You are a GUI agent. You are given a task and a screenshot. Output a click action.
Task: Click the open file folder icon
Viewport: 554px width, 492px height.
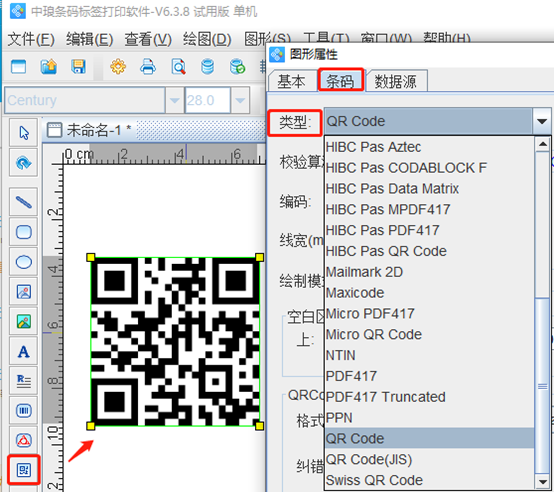click(49, 66)
